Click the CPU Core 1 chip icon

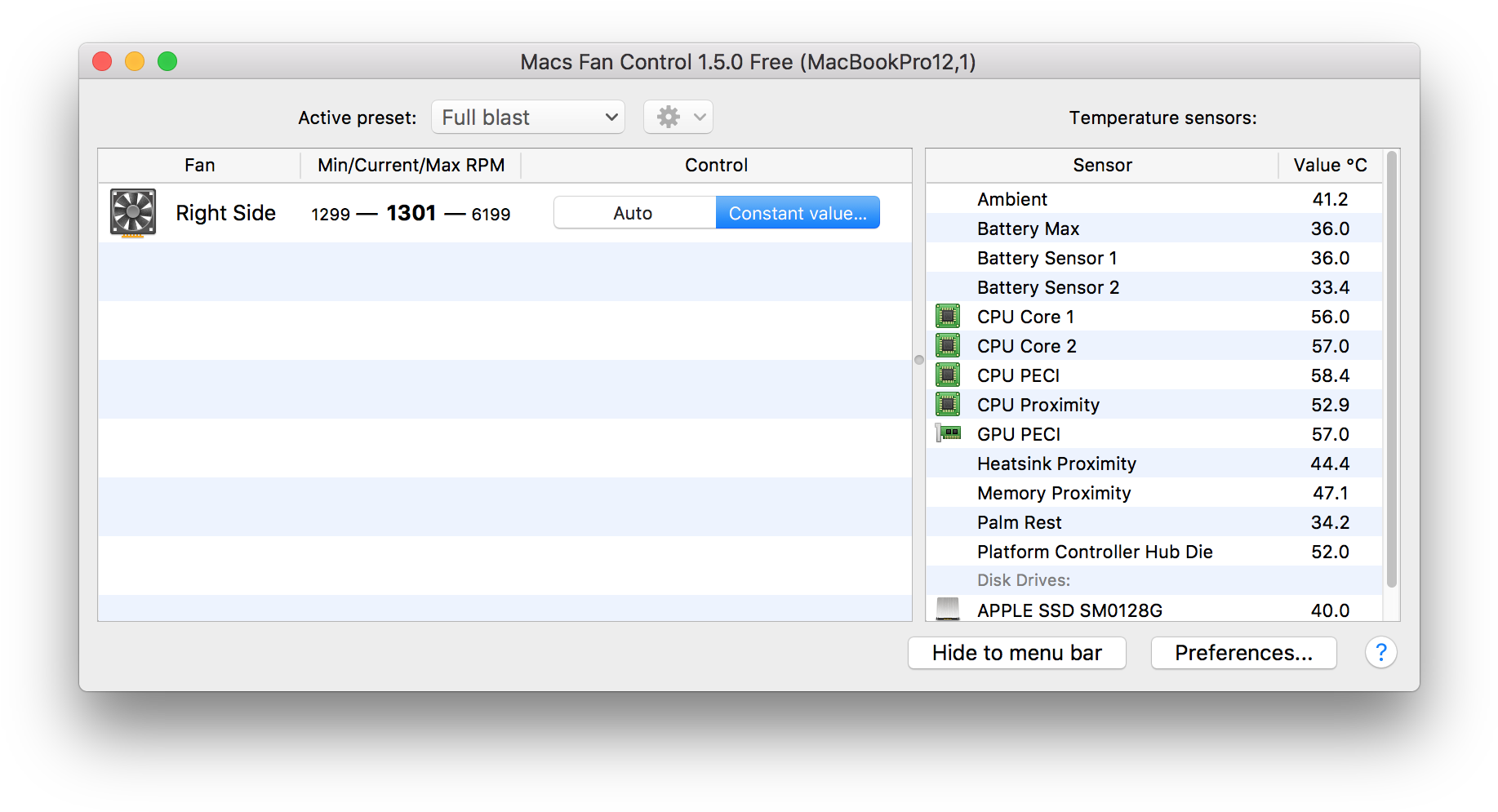pos(948,316)
